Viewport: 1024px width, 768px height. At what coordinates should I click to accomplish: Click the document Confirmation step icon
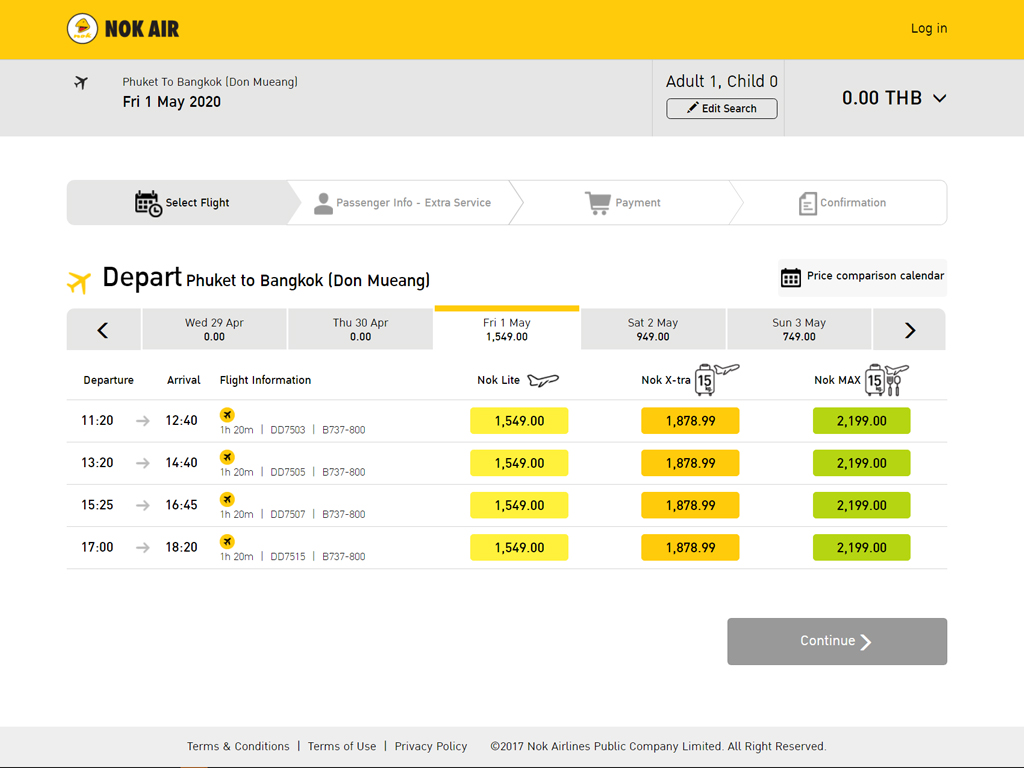[808, 204]
